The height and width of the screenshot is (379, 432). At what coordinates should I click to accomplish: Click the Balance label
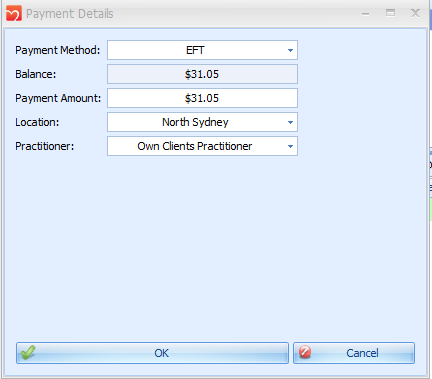click(36, 74)
